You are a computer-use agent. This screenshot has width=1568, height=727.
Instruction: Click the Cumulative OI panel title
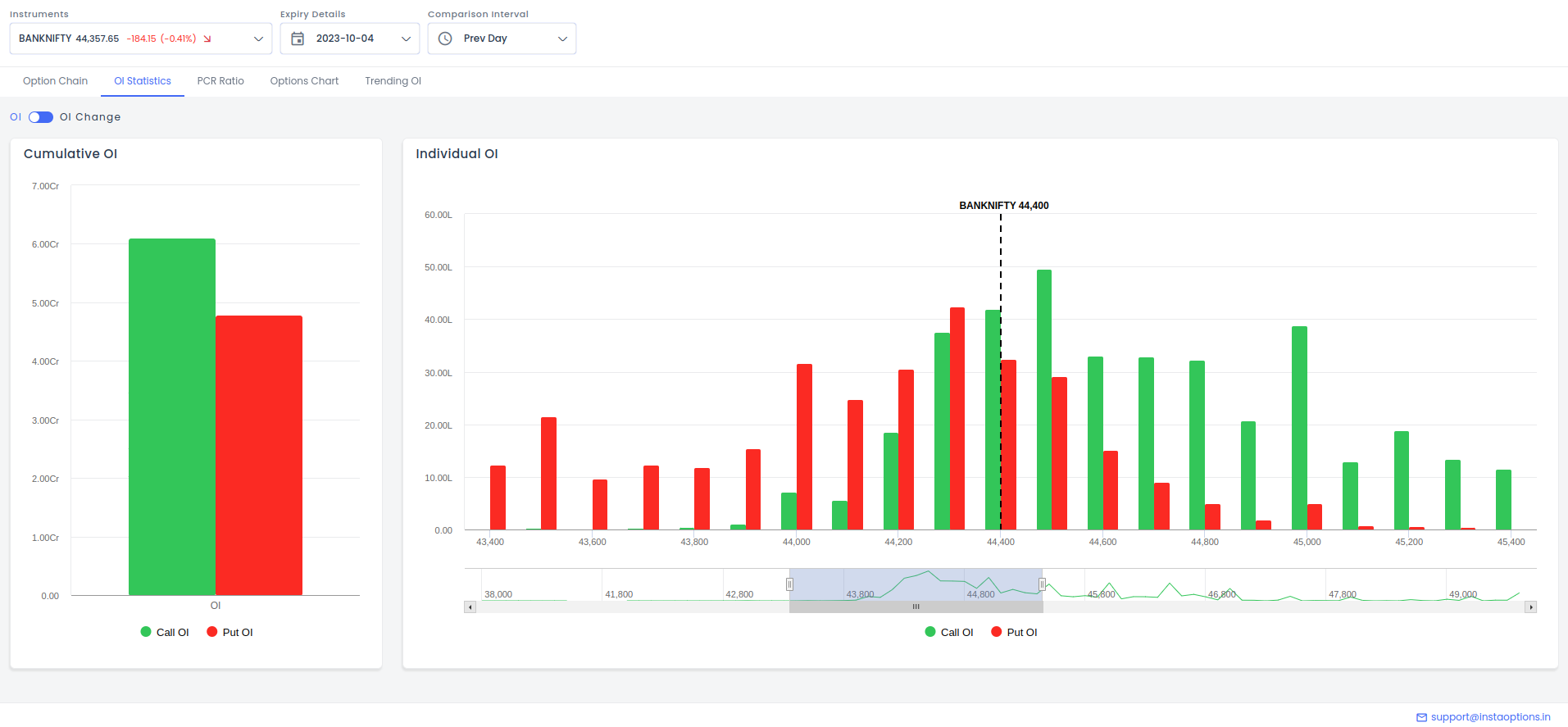[70, 154]
